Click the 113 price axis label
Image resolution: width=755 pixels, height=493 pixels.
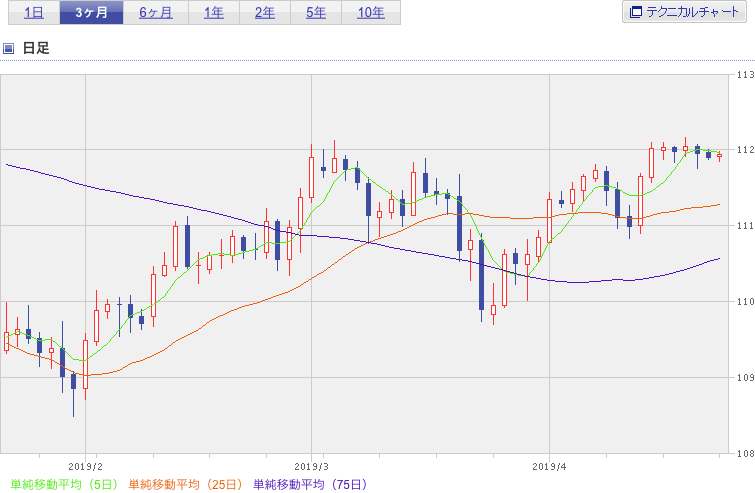[x=745, y=75]
